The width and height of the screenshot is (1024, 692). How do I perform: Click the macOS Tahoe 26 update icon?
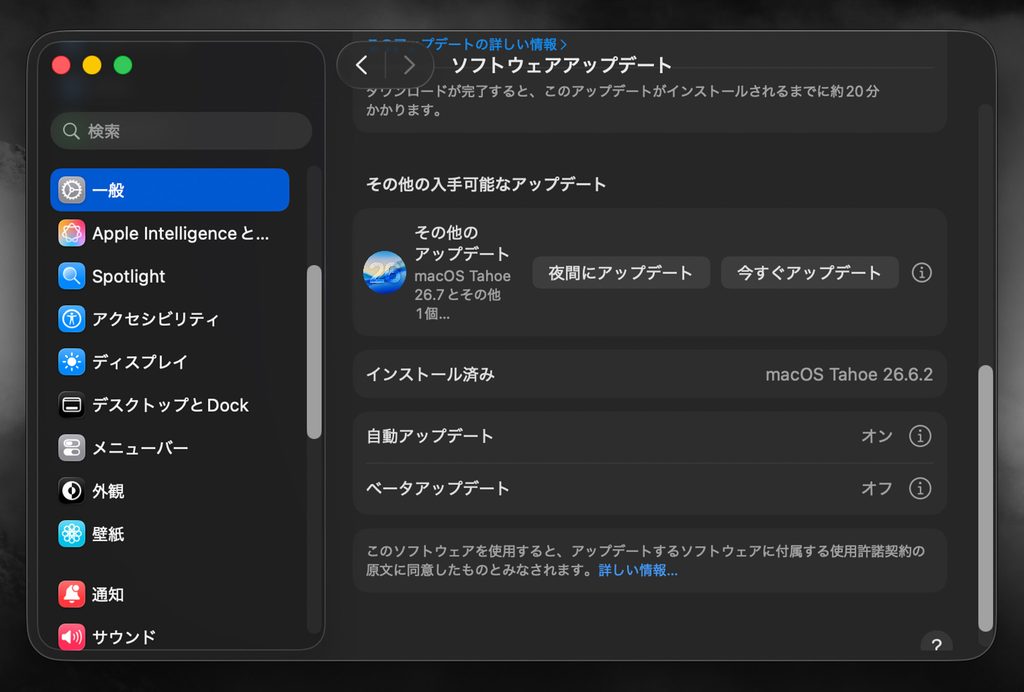coord(385,272)
